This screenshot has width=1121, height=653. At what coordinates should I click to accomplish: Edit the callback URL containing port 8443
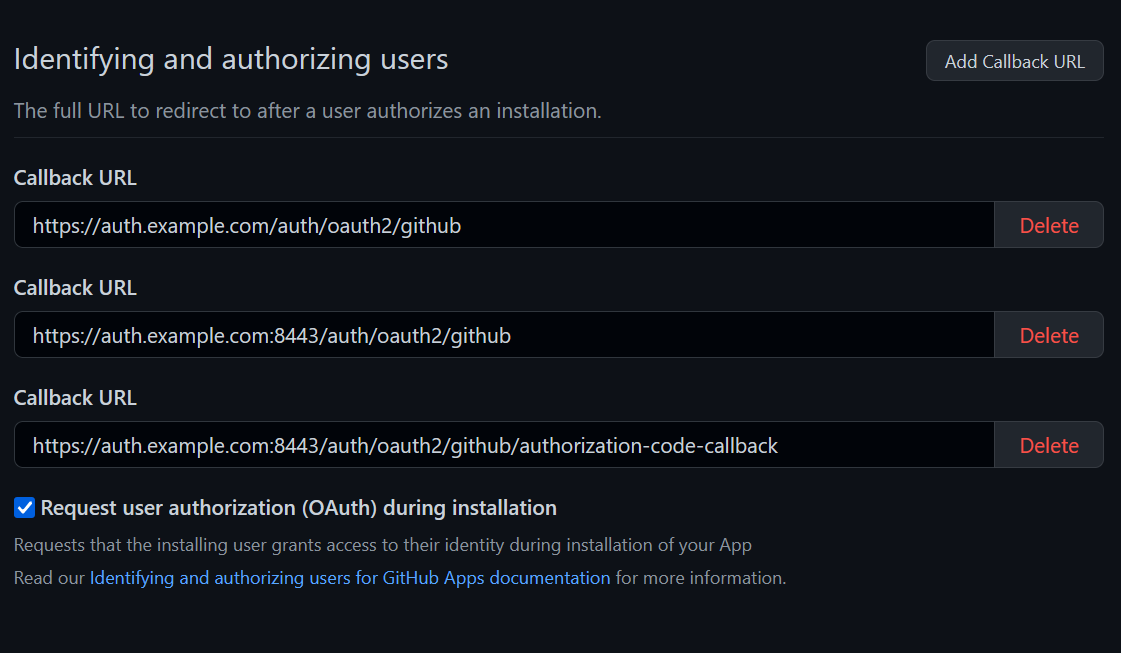tap(500, 334)
